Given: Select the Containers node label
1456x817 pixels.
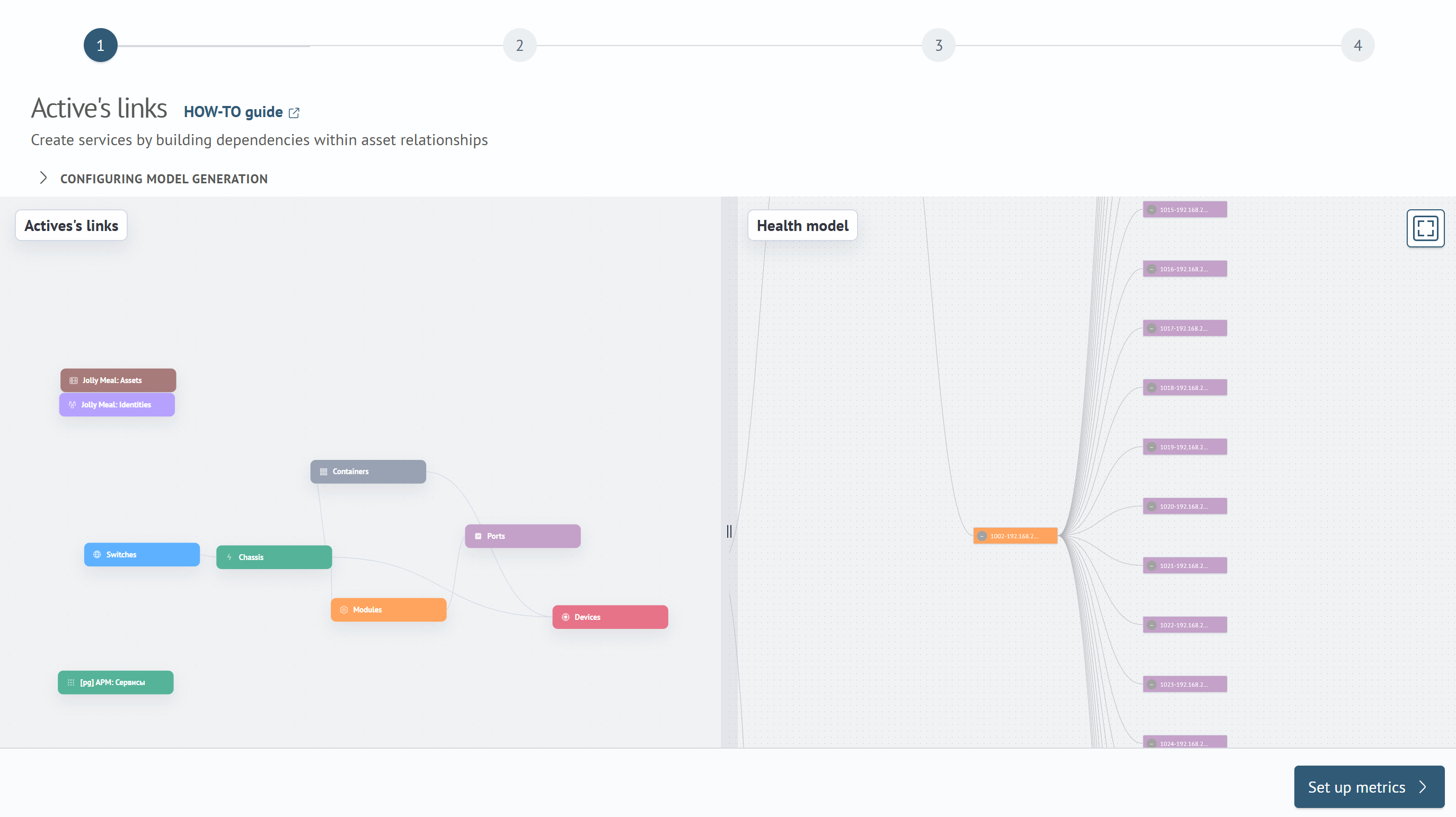Looking at the screenshot, I should [350, 472].
